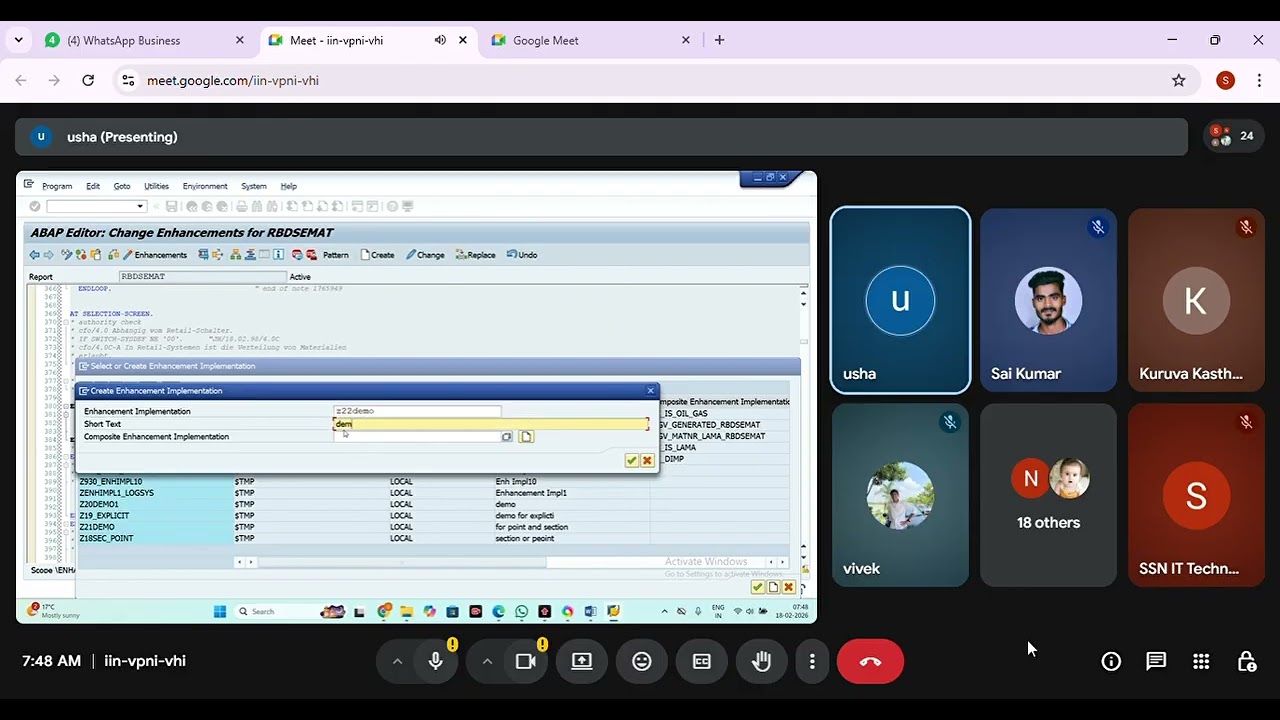This screenshot has height=720, width=1280.
Task: Open Chrome tab search dropdown arrow
Action: click(18, 40)
